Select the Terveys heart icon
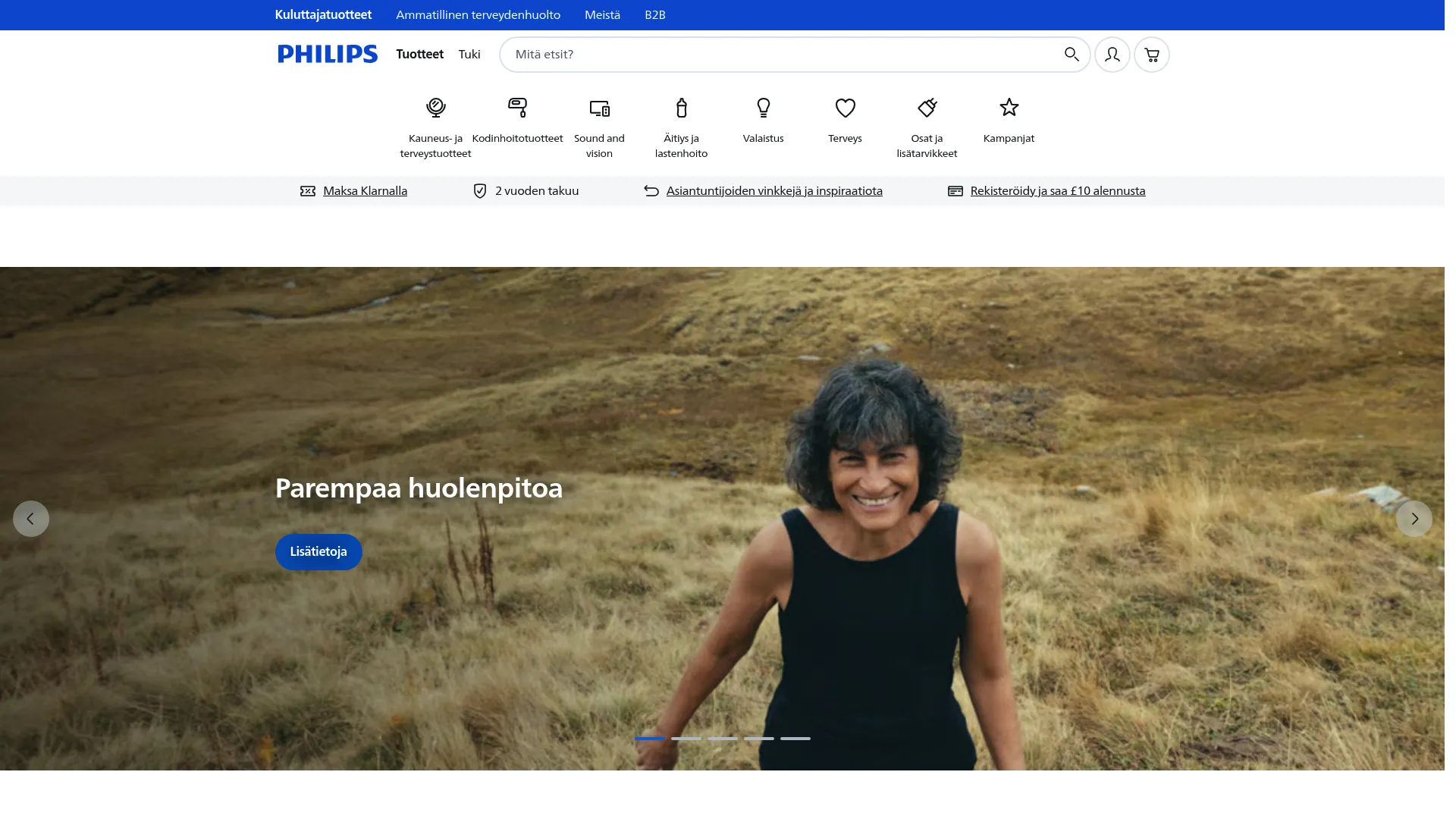This screenshot has width=1456, height=819. pyautogui.click(x=845, y=108)
